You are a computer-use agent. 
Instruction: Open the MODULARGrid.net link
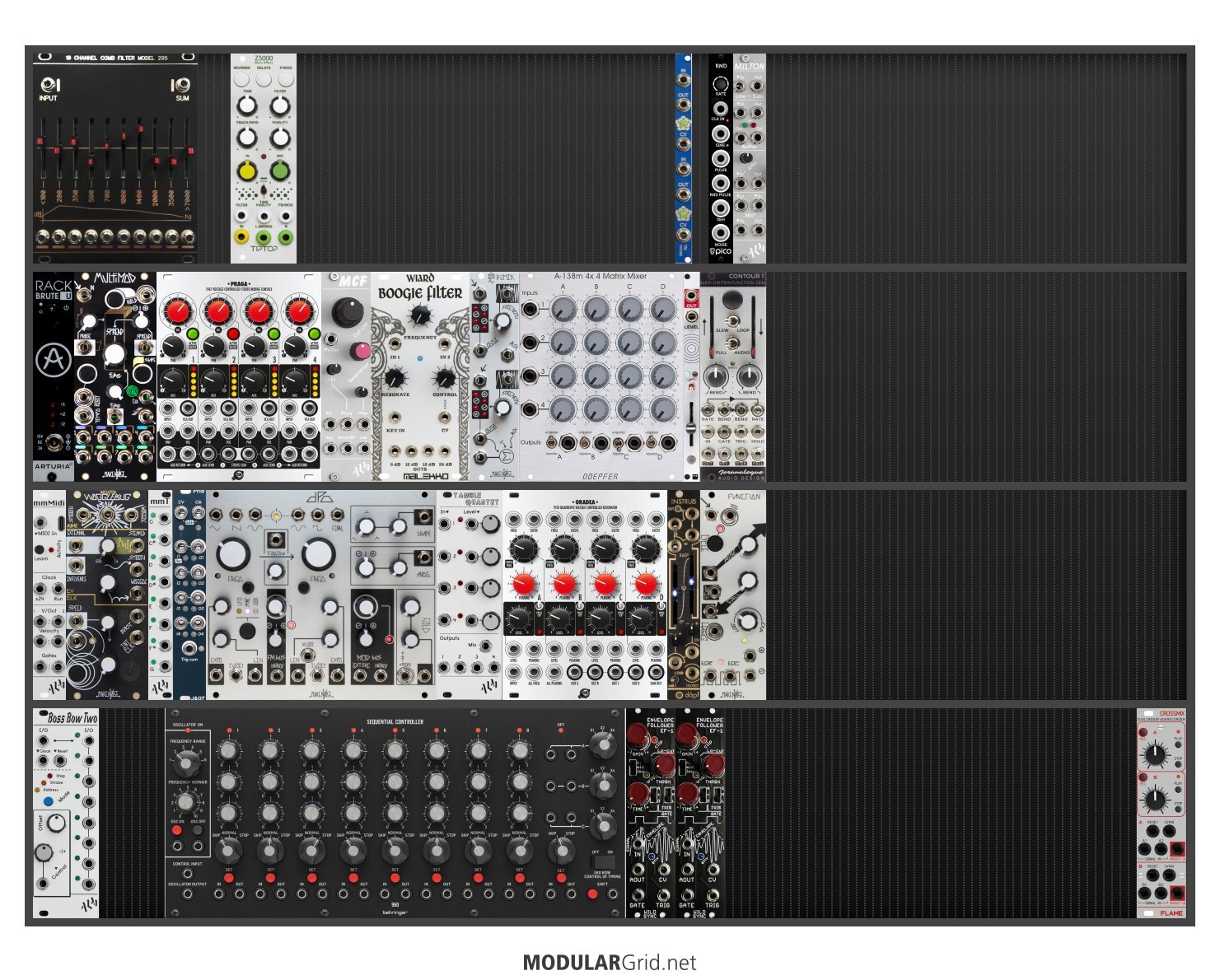(610, 963)
